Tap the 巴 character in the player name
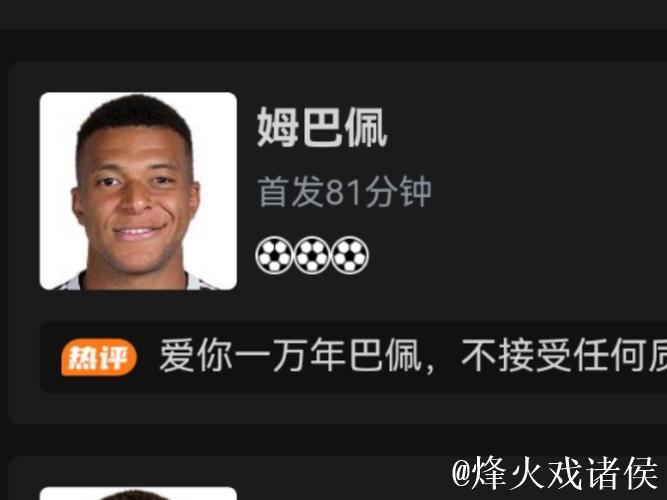The width and height of the screenshot is (667, 500). (322, 127)
